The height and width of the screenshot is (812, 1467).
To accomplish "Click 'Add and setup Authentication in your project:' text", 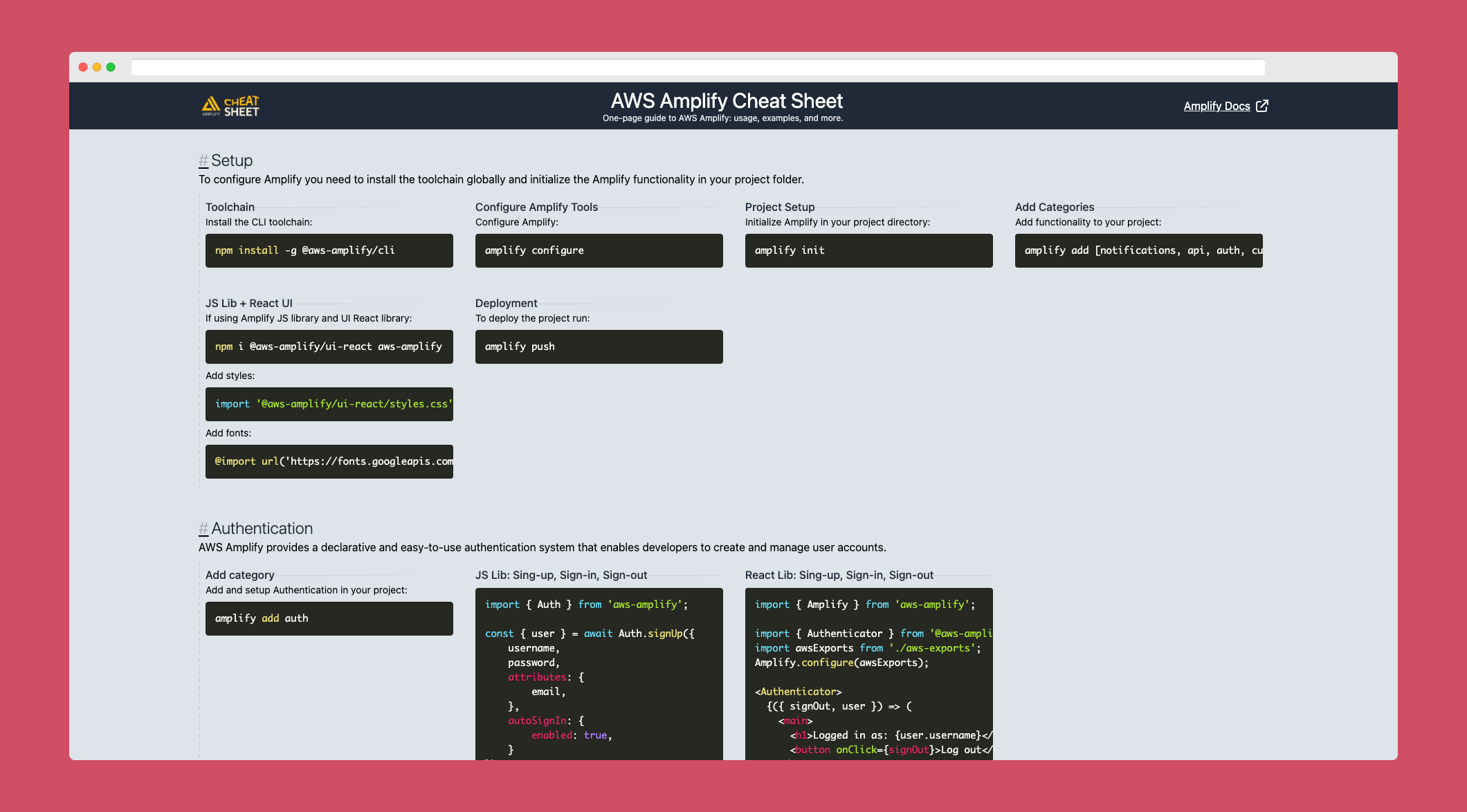I will [x=307, y=590].
